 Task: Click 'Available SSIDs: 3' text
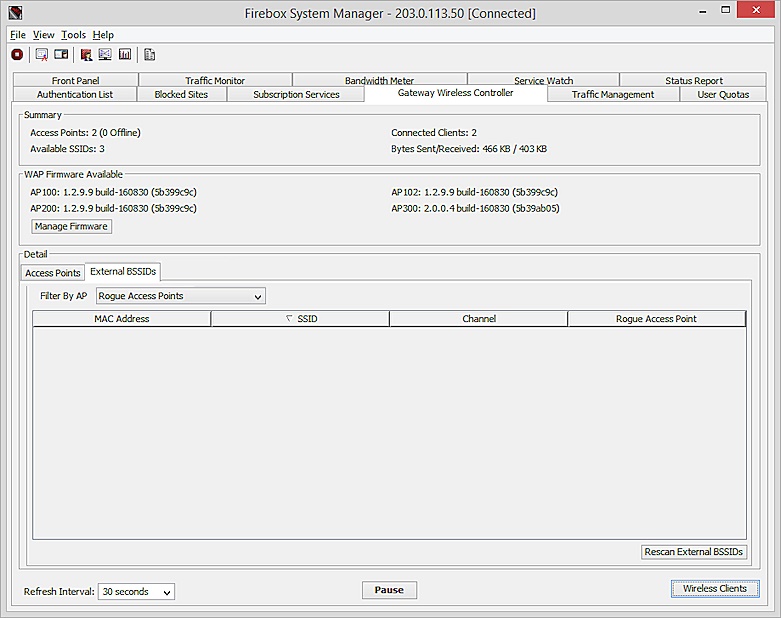click(67, 148)
